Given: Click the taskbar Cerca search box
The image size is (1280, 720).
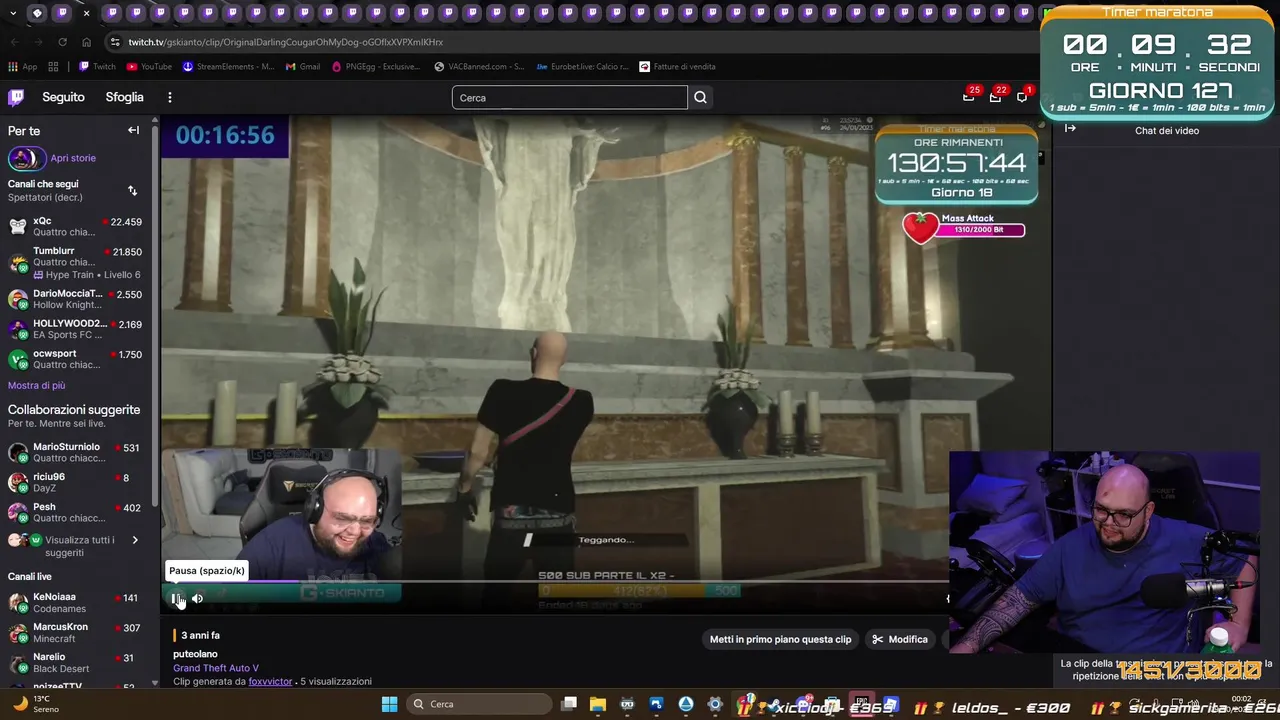Looking at the screenshot, I should 478,704.
